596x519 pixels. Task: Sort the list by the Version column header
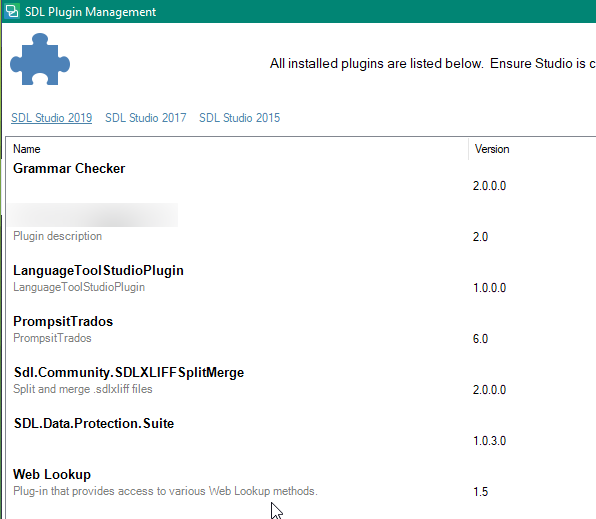(492, 149)
